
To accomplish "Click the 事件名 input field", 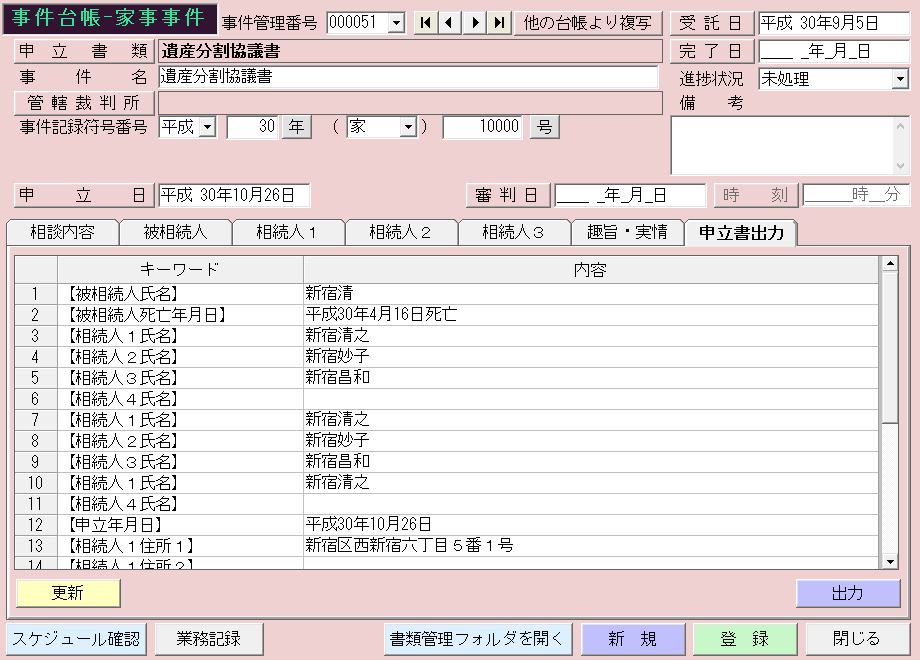I will (x=408, y=77).
